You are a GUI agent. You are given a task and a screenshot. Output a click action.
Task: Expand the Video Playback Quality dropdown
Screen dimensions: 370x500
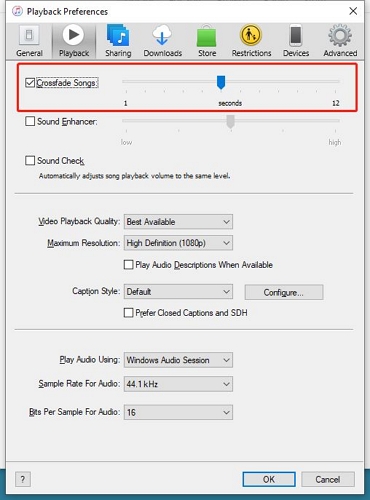[178, 222]
